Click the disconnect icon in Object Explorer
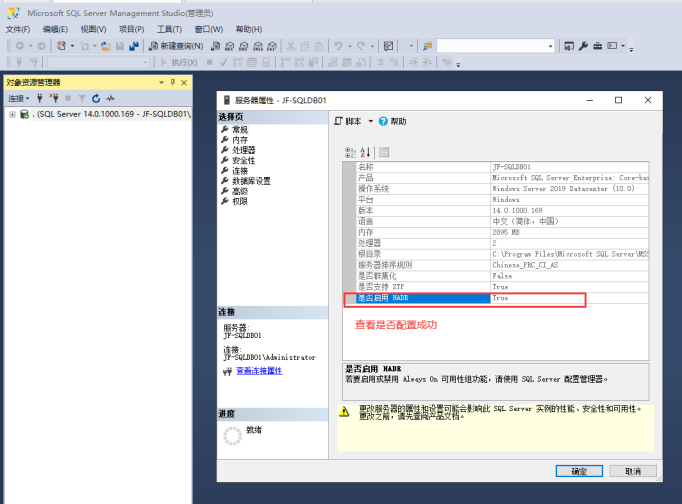Viewport: 682px width, 504px height. [53, 98]
